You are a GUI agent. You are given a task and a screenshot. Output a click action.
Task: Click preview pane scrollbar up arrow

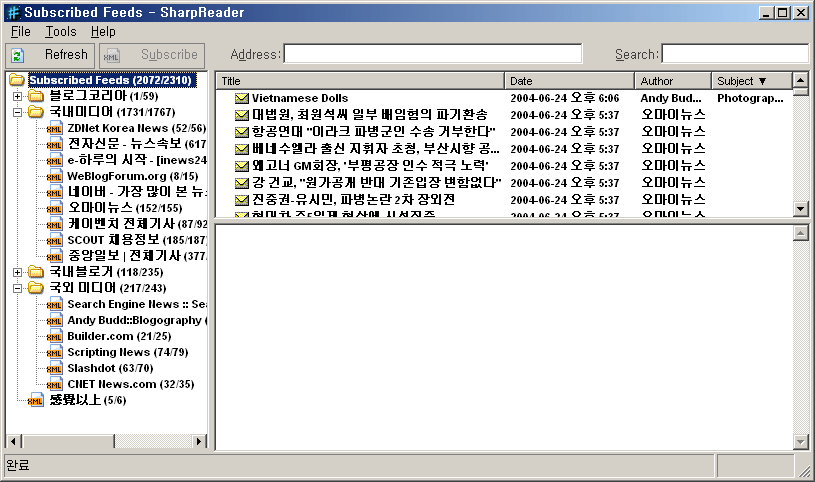click(800, 233)
